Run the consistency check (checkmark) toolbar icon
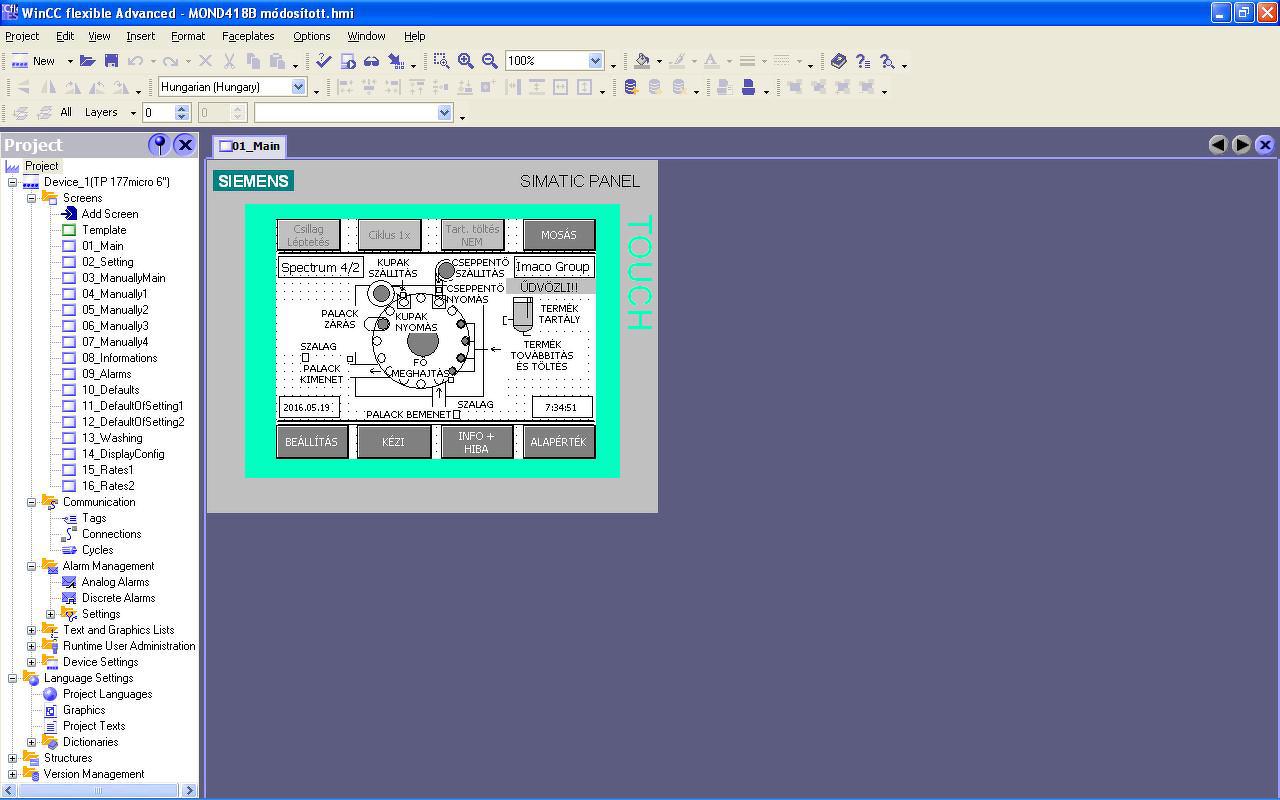Viewport: 1280px width, 800px height. [323, 61]
